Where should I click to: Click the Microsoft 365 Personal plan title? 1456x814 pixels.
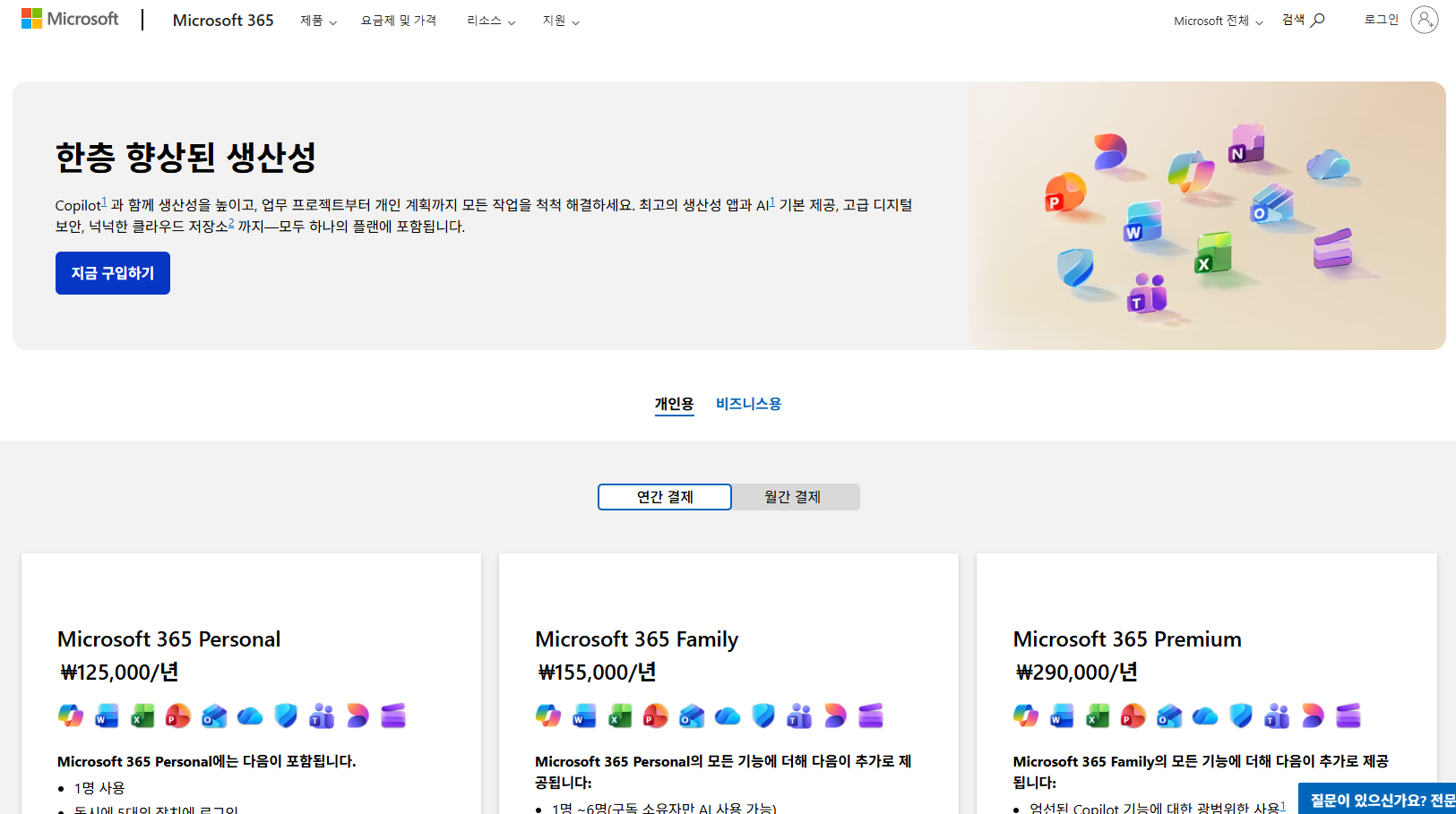click(x=168, y=639)
